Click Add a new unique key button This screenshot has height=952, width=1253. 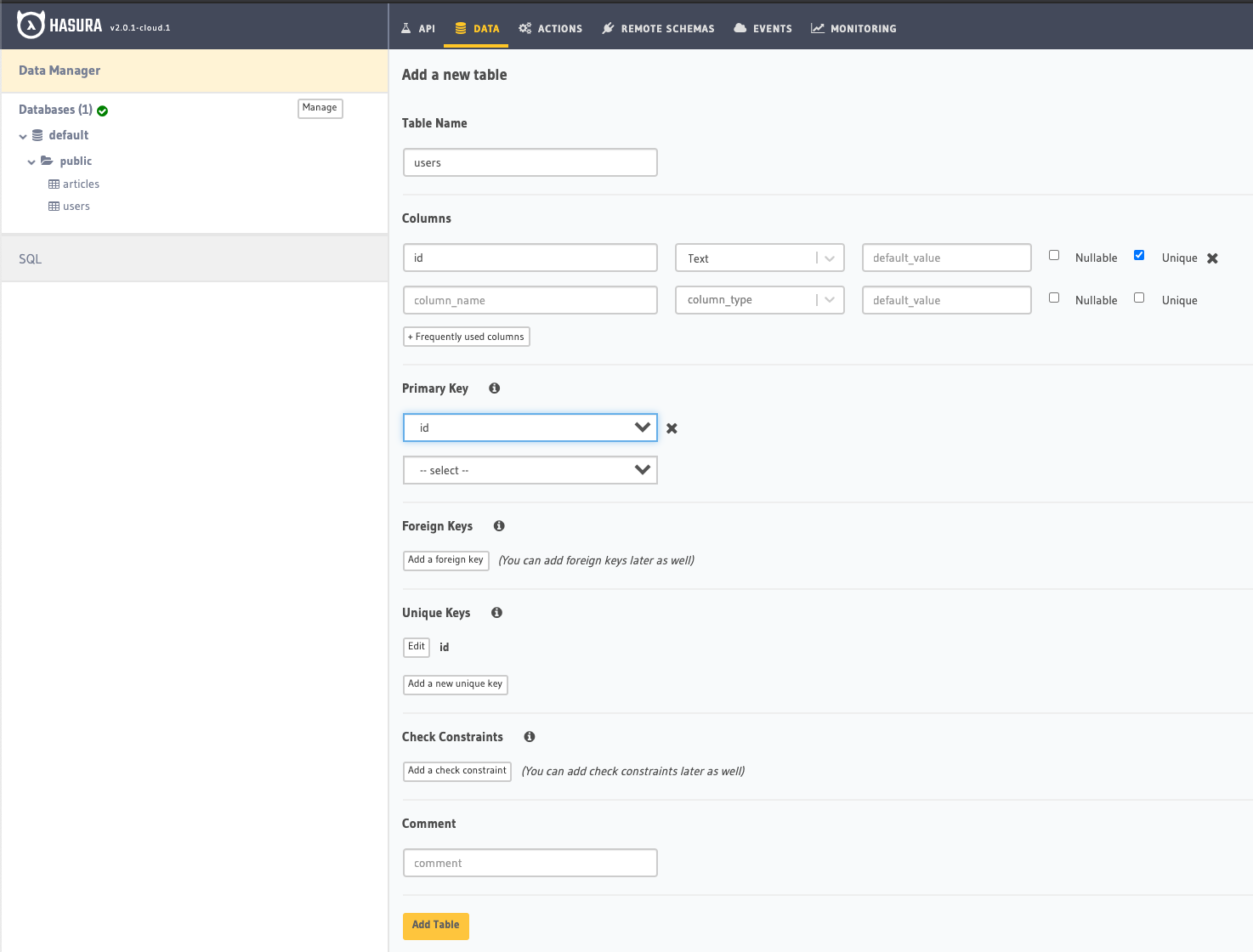(x=456, y=684)
